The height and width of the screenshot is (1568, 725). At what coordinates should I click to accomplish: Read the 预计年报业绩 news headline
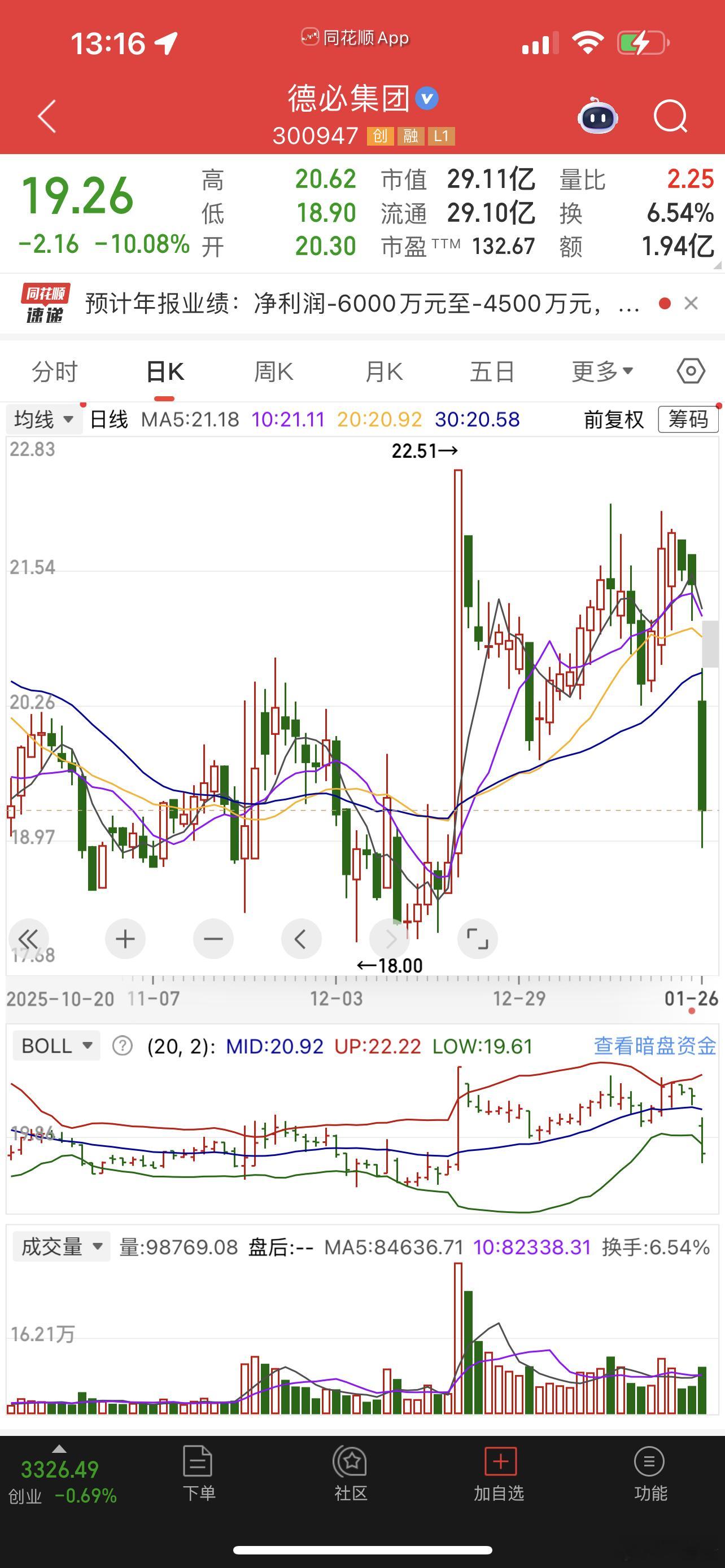pos(363,303)
